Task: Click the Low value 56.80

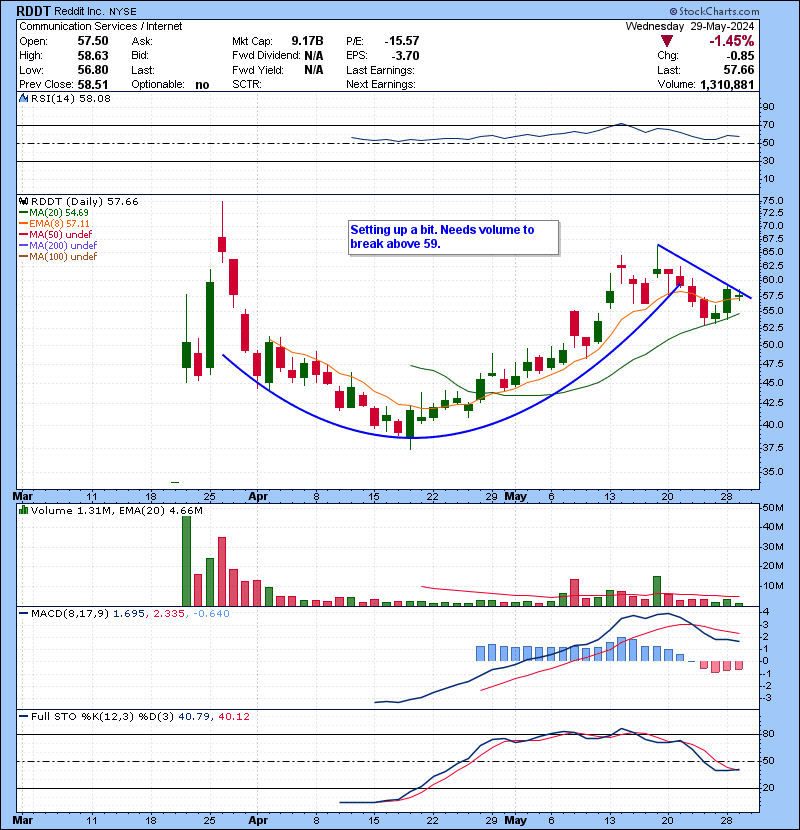Action: click(x=93, y=70)
